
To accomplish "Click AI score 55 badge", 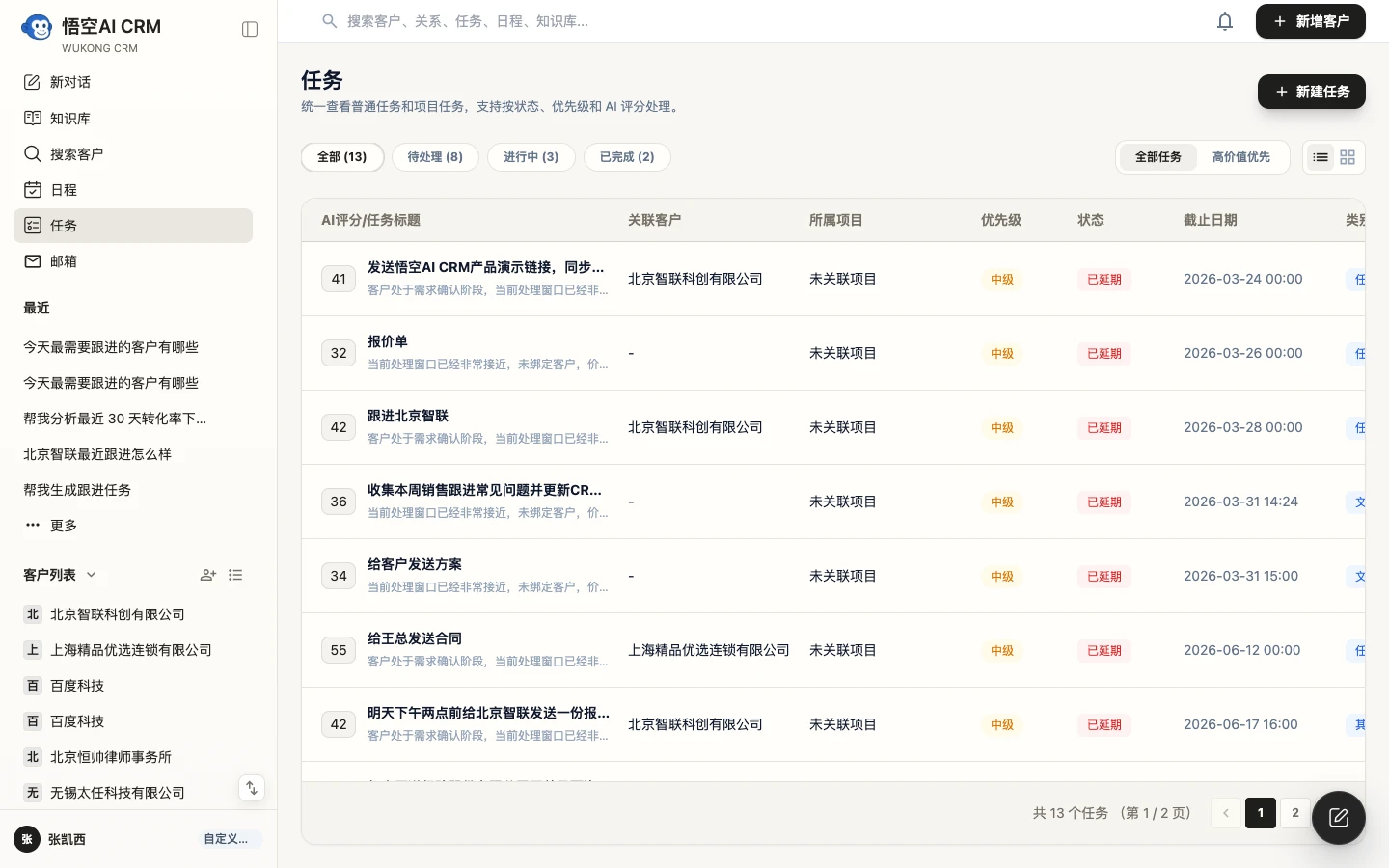I will [339, 650].
